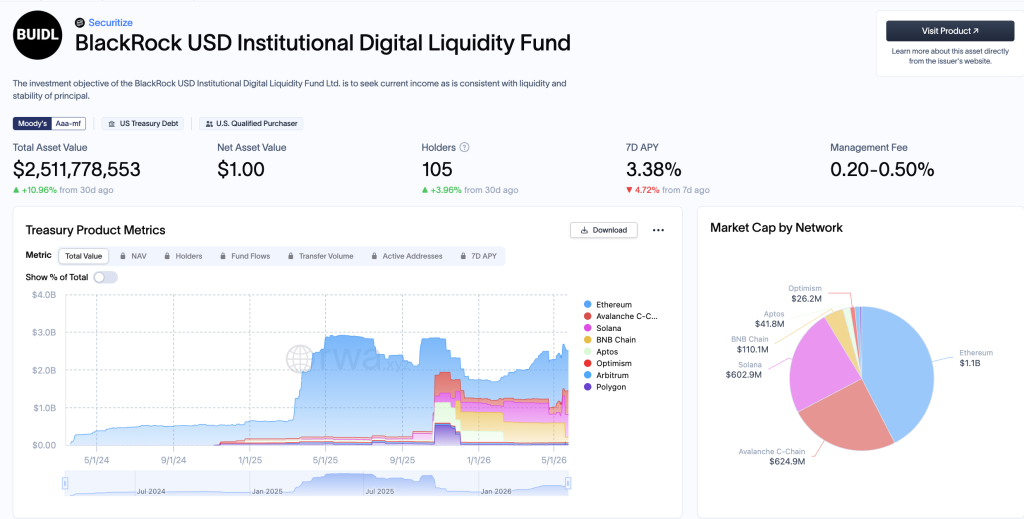Click the Avalanche C-Chain pie slice
Screen dimensions: 1024x519
point(849,418)
